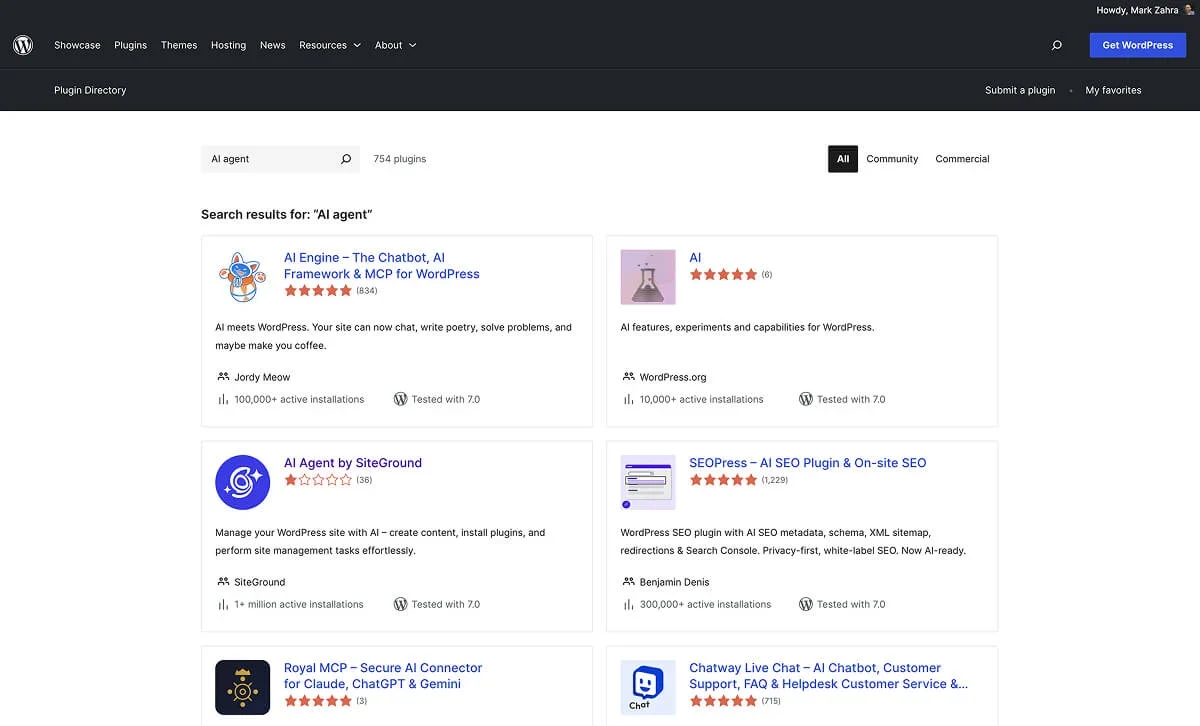The width and height of the screenshot is (1200, 726).
Task: Click the star rating of Royal MCP
Action: point(318,701)
